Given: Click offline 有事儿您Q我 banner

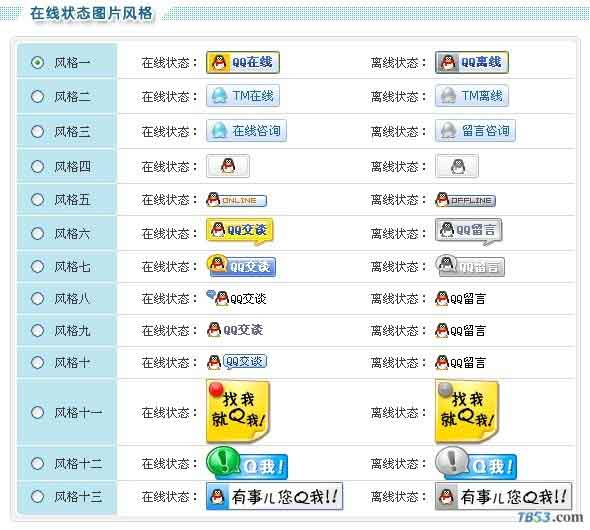Looking at the screenshot, I should click(x=503, y=496).
